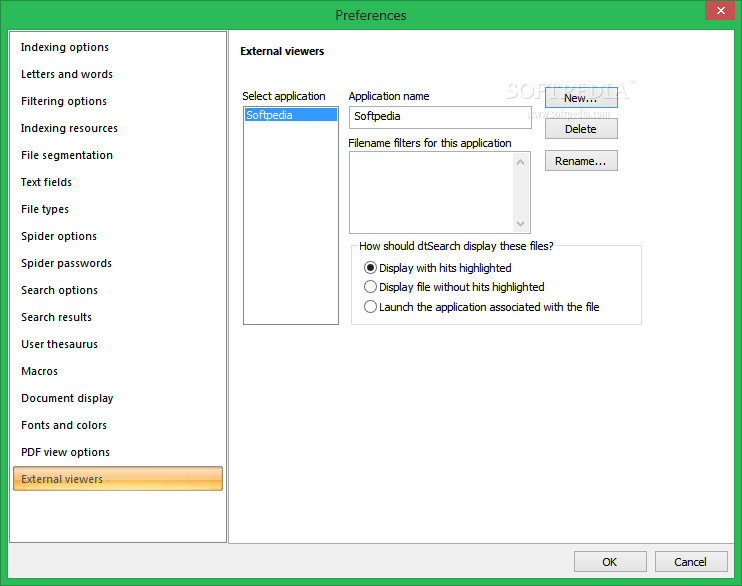The image size is (742, 586).
Task: Open Indexing resources settings
Action: 69,128
